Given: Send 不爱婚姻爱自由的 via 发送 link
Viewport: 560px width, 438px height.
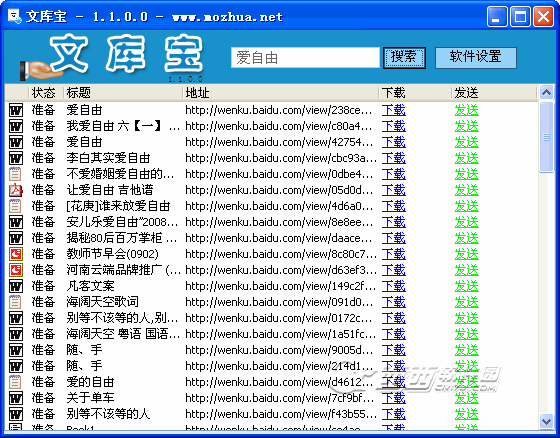Looking at the screenshot, I should tap(466, 174).
